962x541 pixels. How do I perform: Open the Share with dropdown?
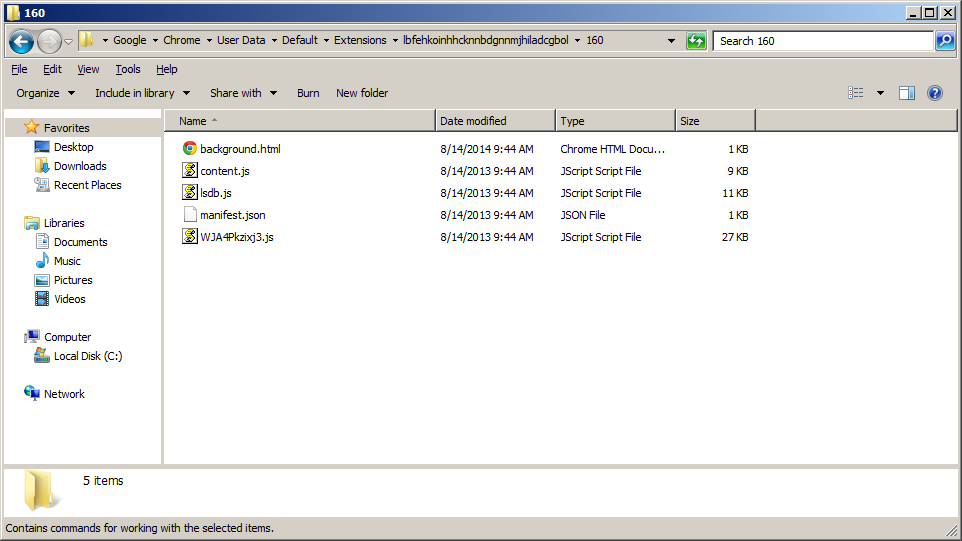click(243, 93)
